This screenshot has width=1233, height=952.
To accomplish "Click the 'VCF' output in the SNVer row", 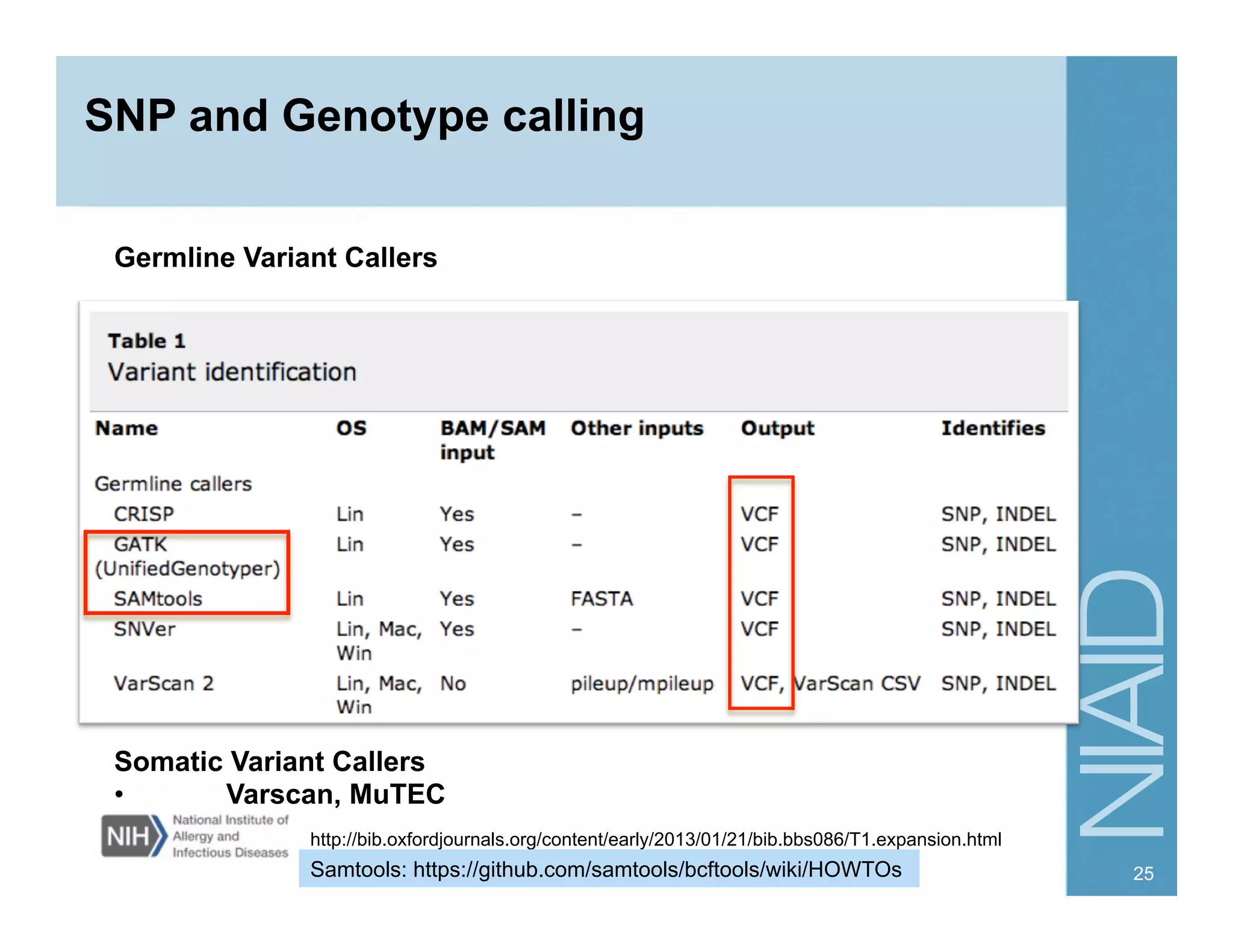I will coord(760,629).
